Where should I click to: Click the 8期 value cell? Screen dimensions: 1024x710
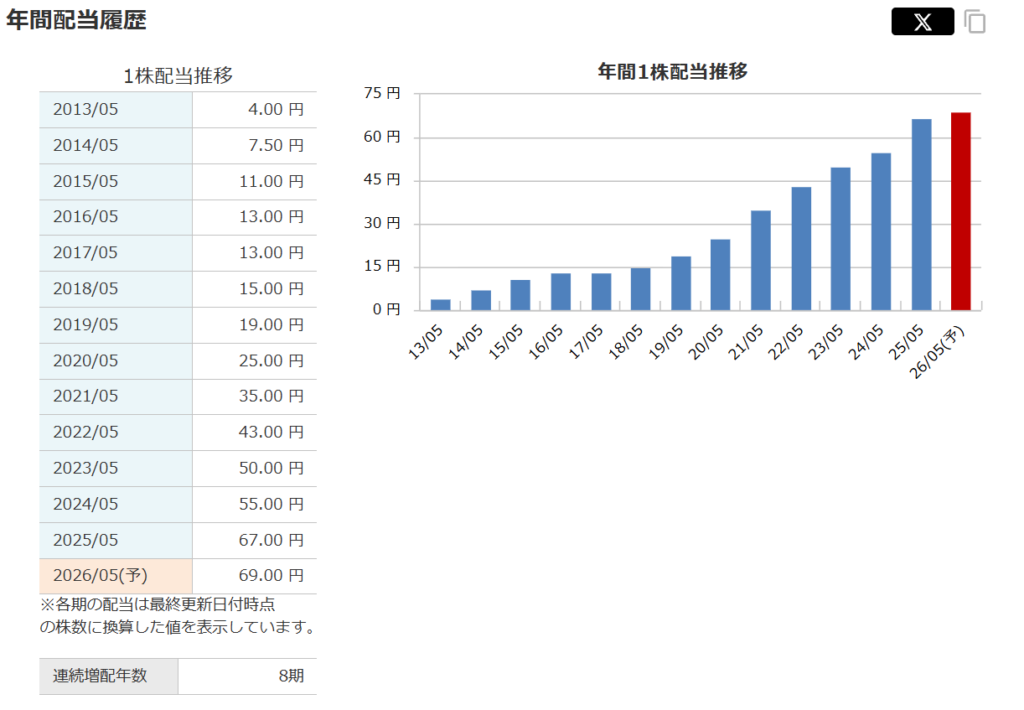tap(290, 676)
